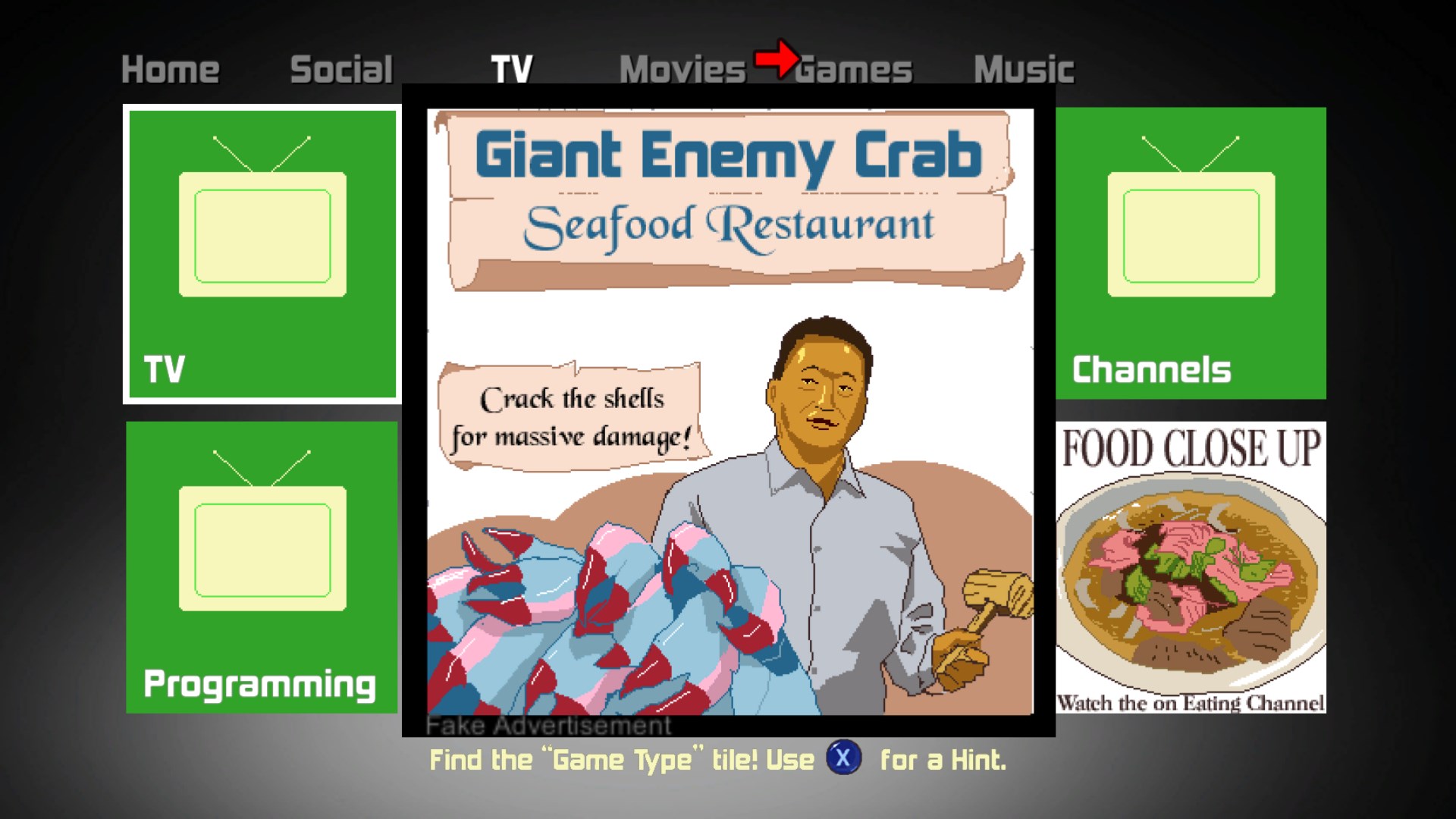1456x819 pixels.
Task: Click the 'Crack the shells' speech banner
Action: (x=573, y=417)
